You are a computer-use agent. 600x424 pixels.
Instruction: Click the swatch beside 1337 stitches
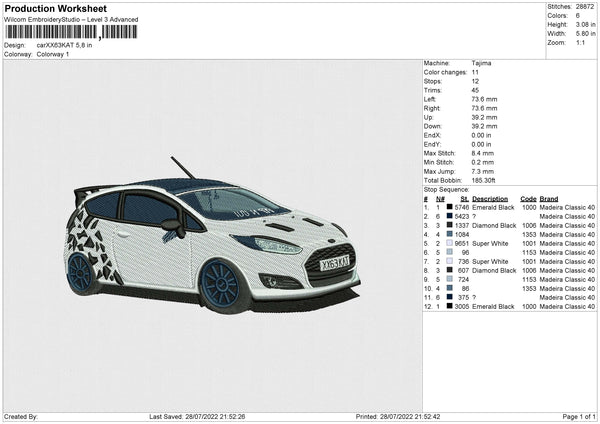click(450, 225)
